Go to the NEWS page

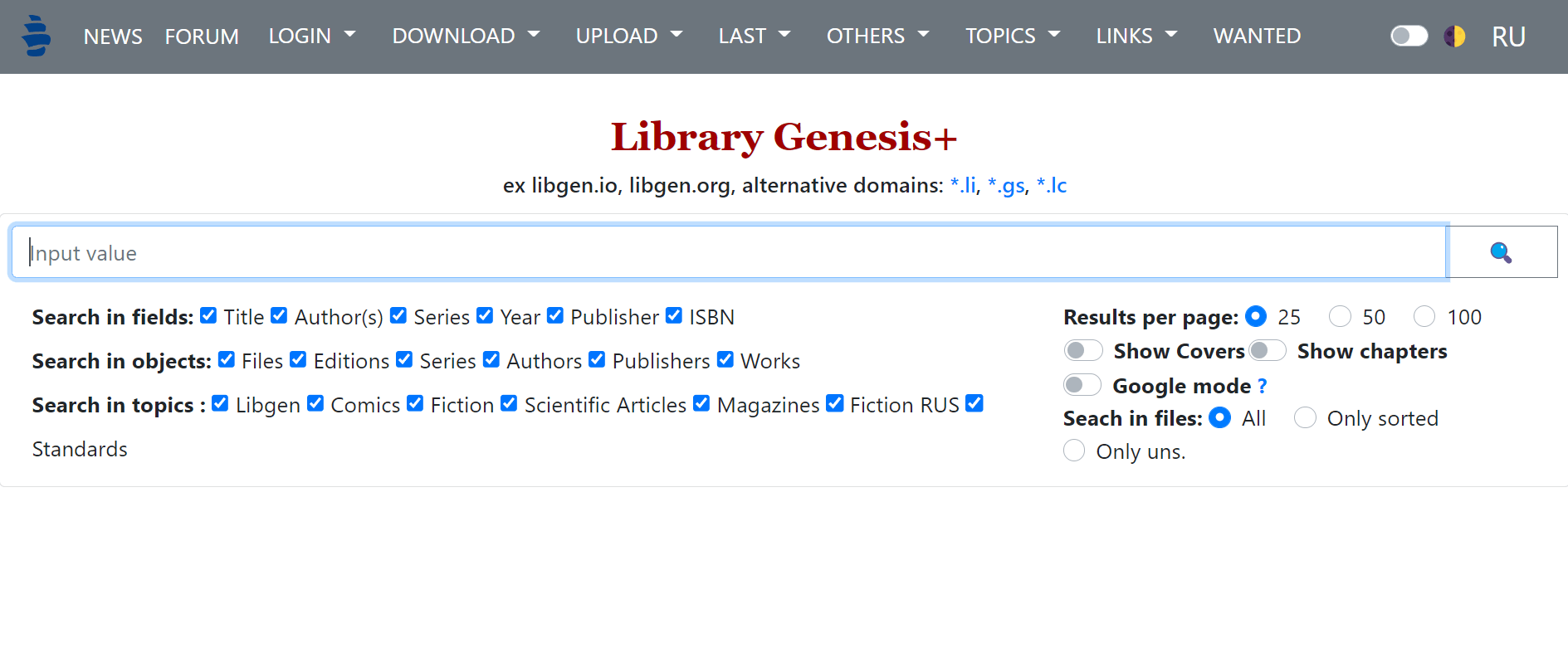(x=113, y=37)
